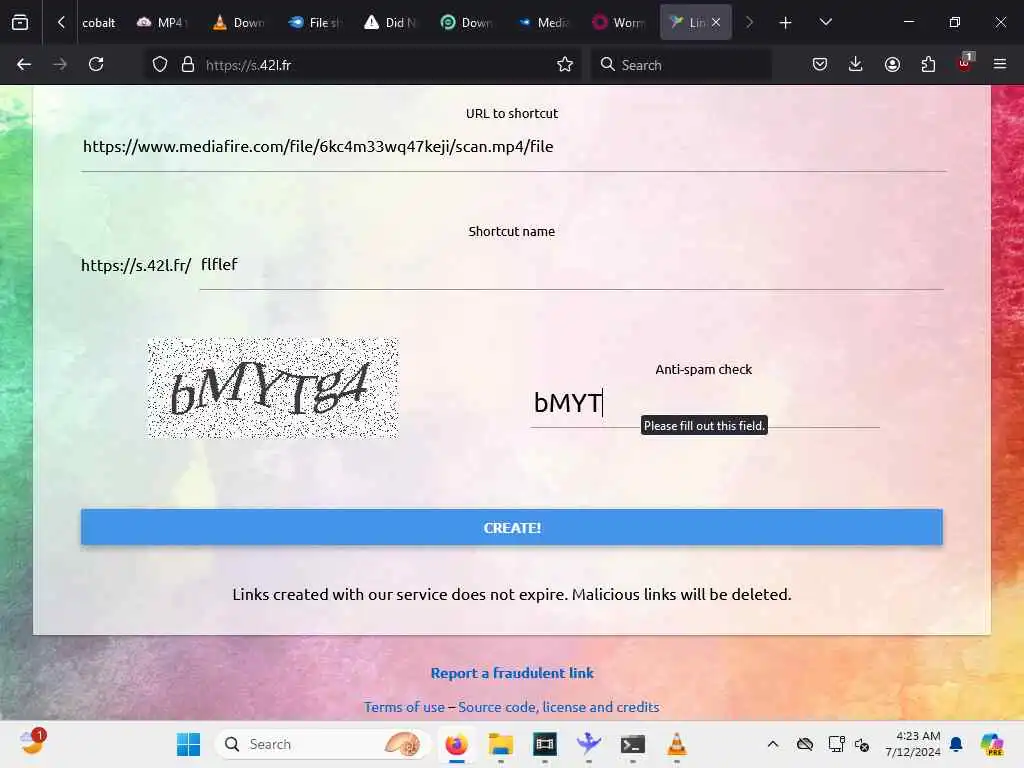Reload the current page
Image resolution: width=1024 pixels, height=768 pixels.
[x=96, y=64]
